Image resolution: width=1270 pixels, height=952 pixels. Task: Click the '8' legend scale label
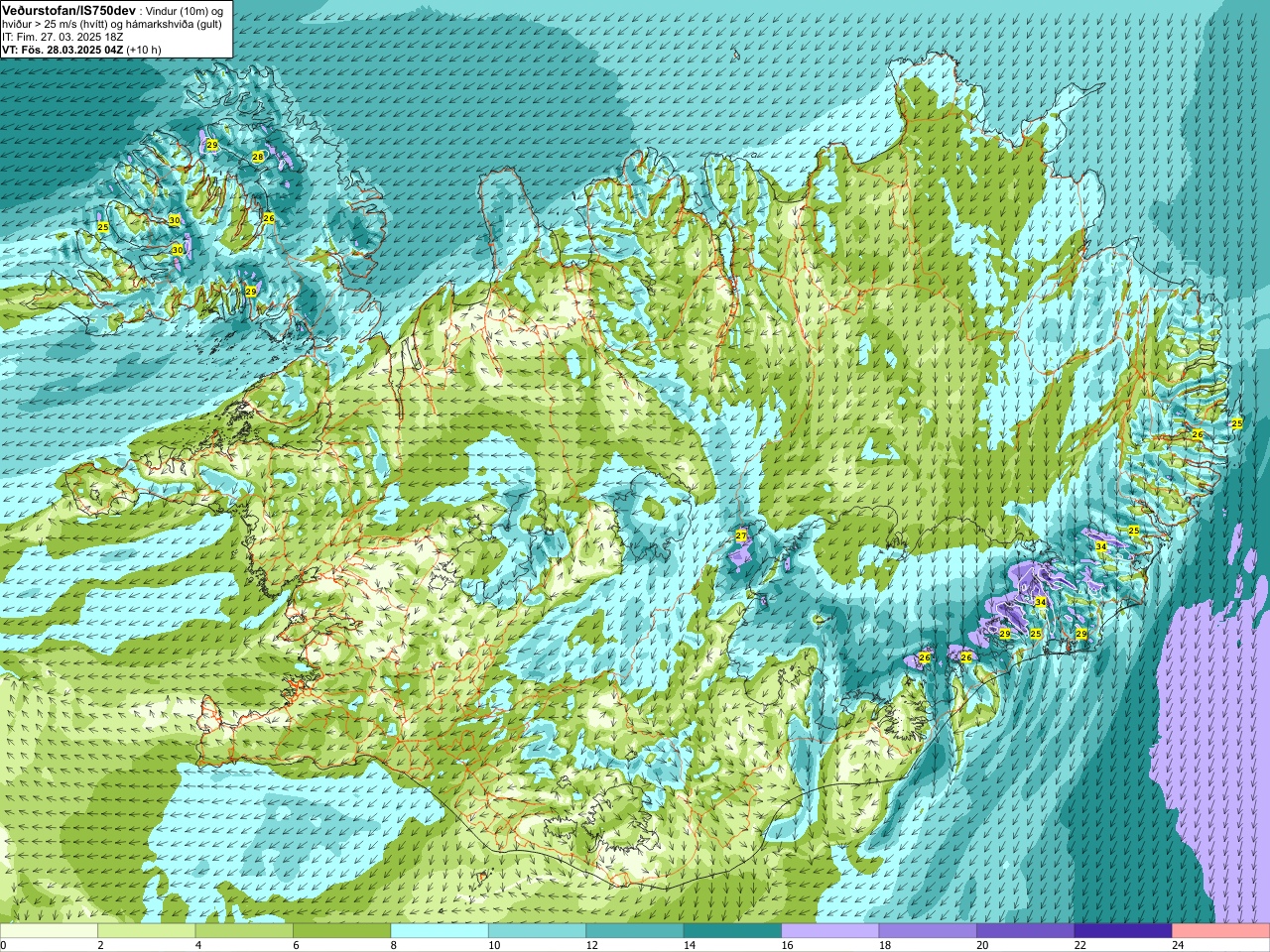(394, 945)
